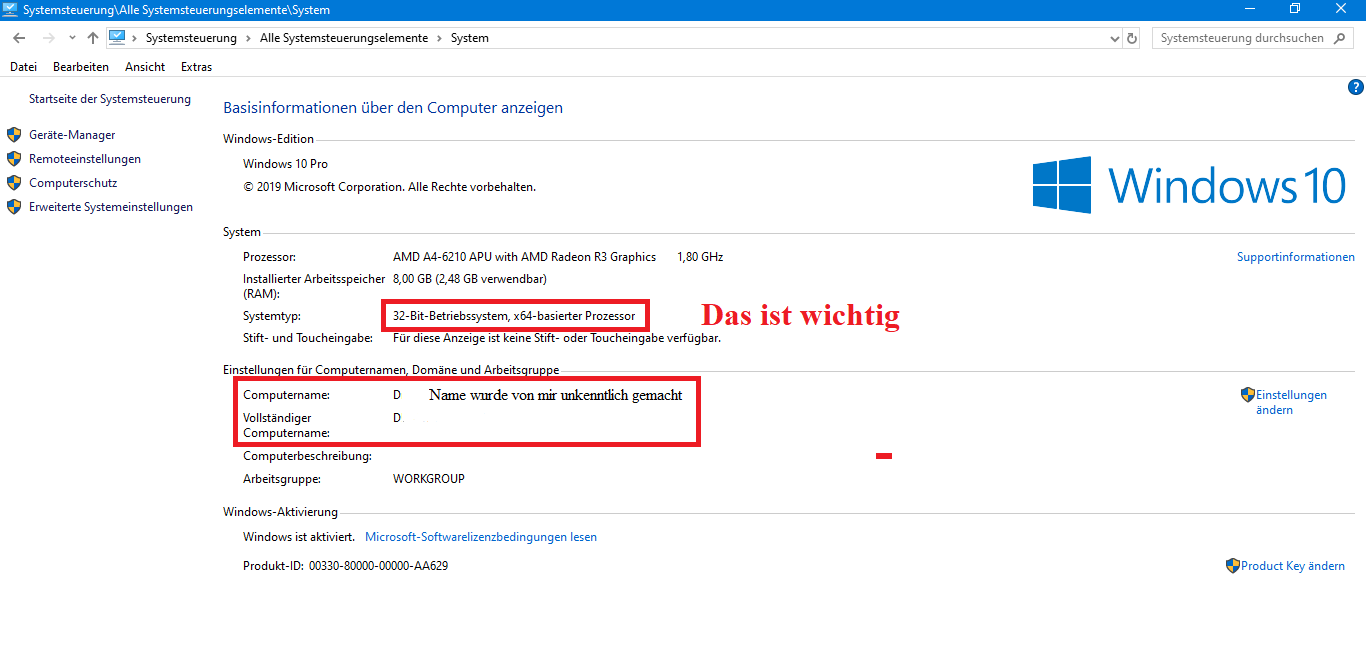Select System breadcrumb
The image size is (1366, 650).
pyautogui.click(x=469, y=38)
